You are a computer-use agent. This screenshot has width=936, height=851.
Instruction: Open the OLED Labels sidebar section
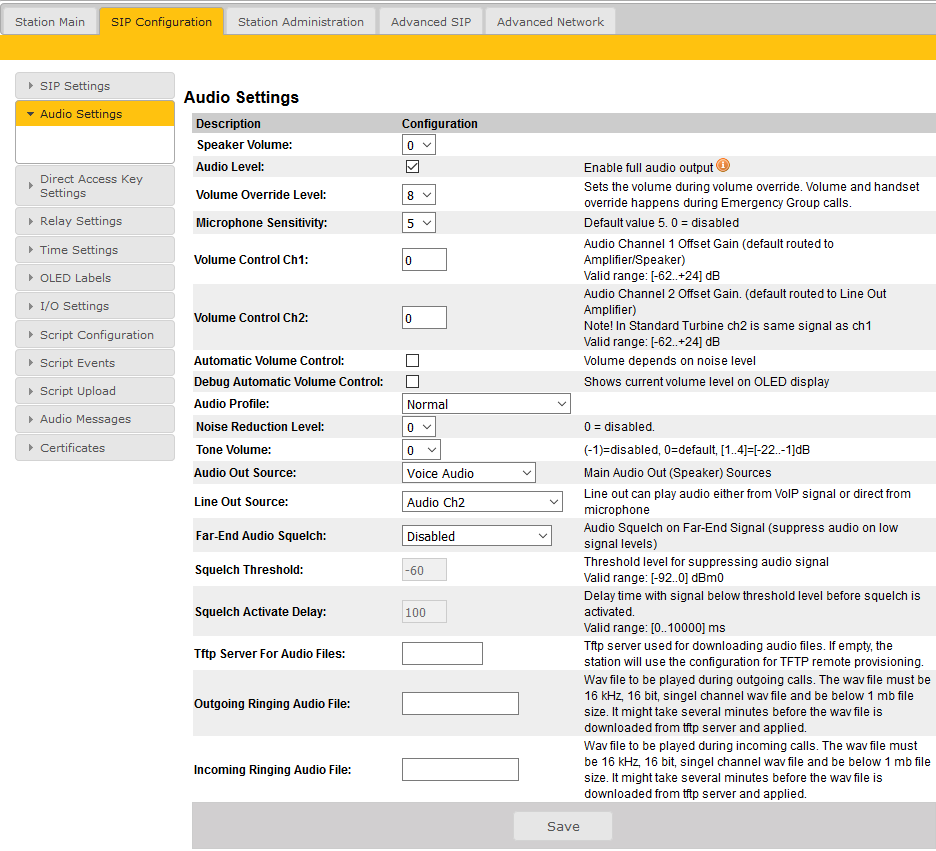pyautogui.click(x=75, y=278)
